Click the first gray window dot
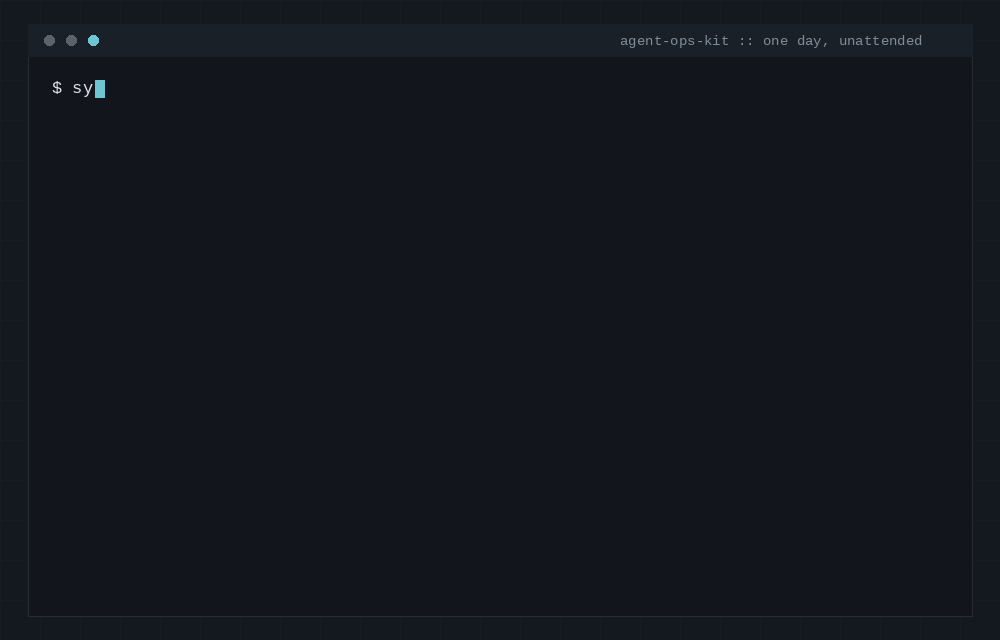 tap(50, 41)
